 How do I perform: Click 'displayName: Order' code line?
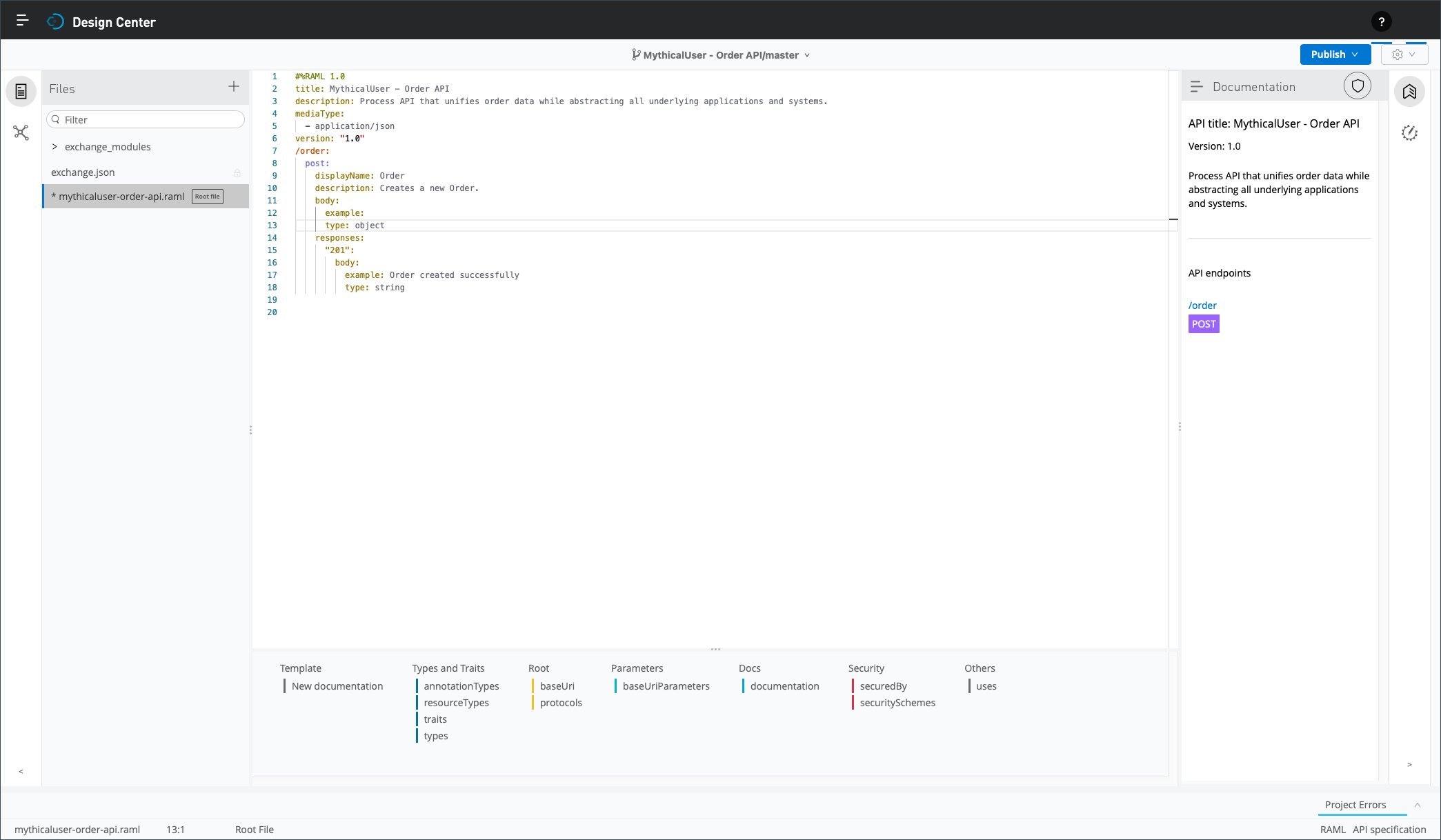point(360,176)
